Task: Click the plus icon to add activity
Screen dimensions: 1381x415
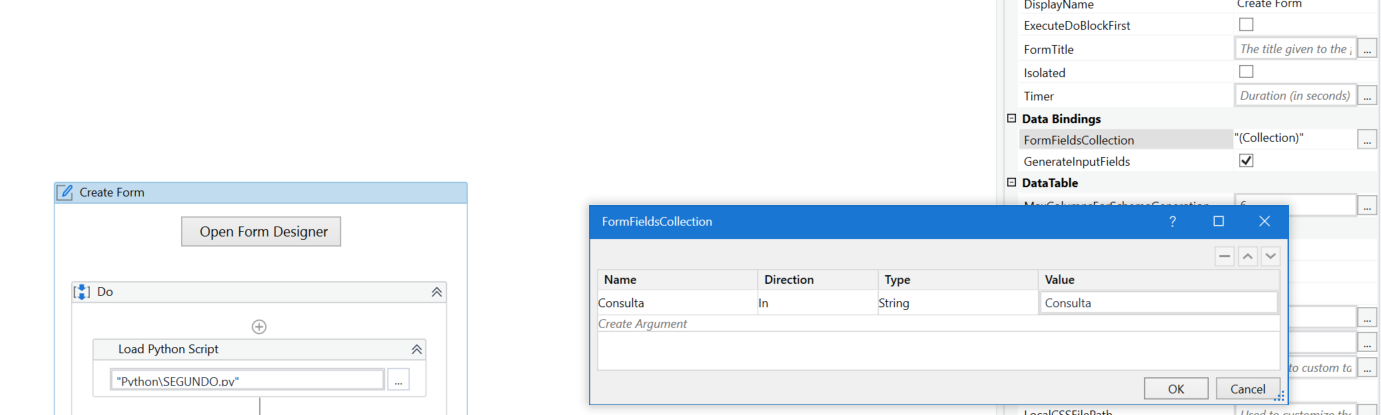Action: [259, 326]
